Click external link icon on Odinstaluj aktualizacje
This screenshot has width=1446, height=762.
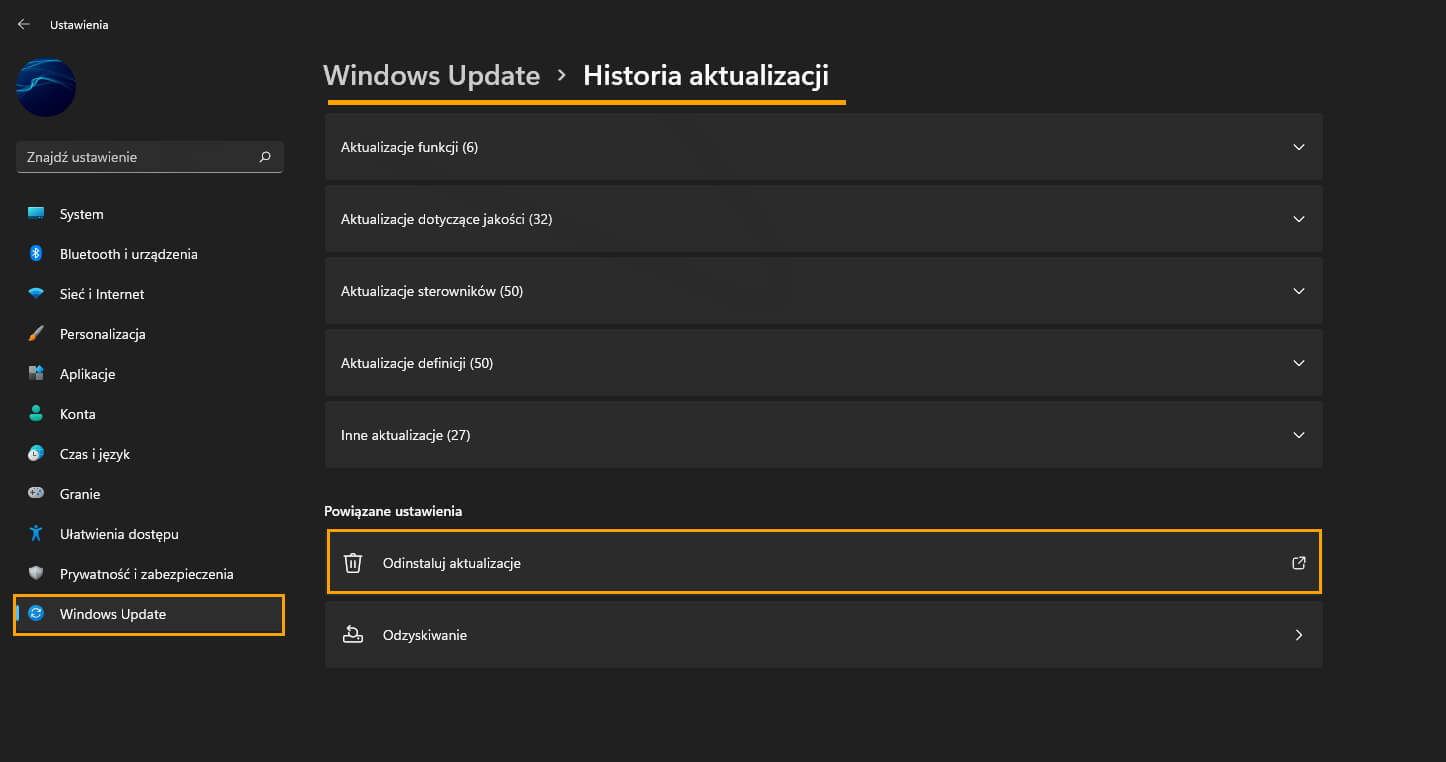pos(1299,563)
